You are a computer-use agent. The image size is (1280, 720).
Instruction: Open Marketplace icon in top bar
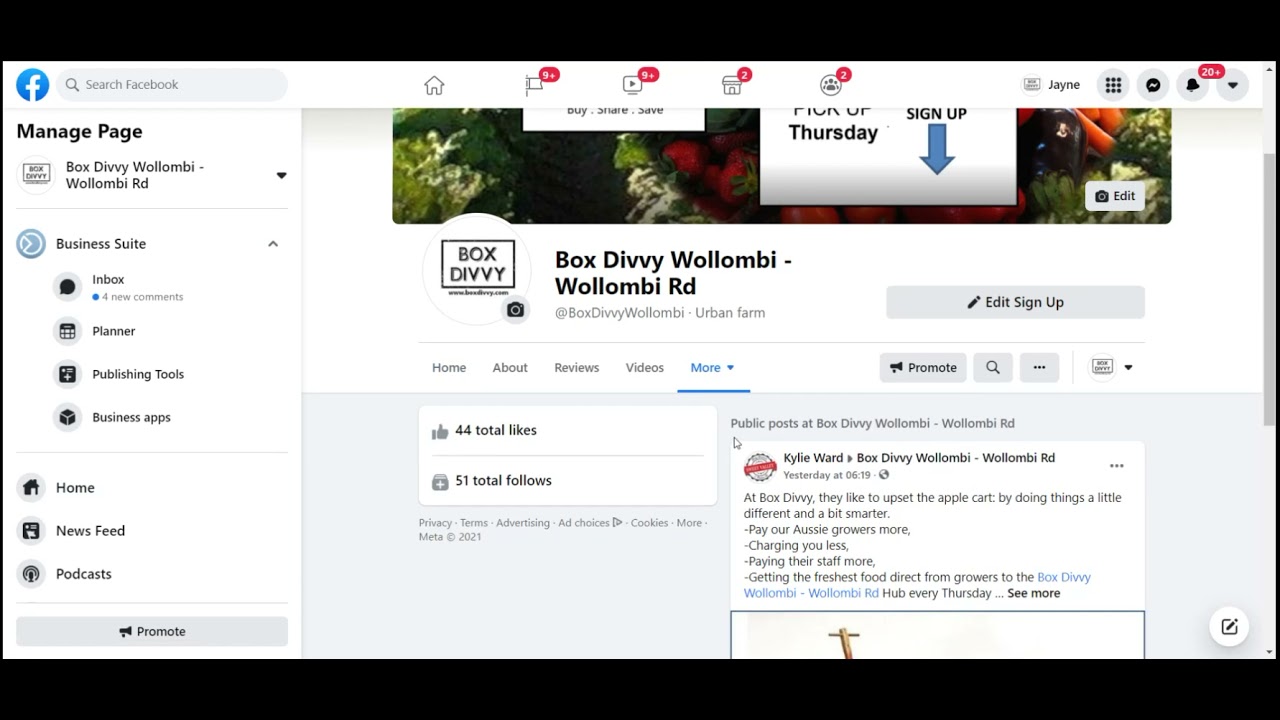732,85
